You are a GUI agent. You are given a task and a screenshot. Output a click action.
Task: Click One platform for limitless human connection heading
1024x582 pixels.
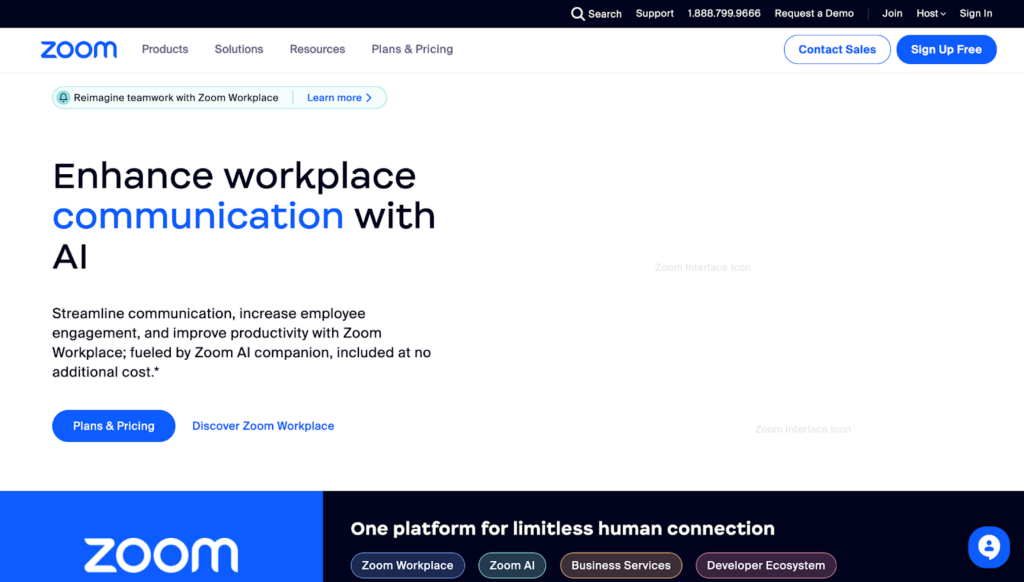562,528
